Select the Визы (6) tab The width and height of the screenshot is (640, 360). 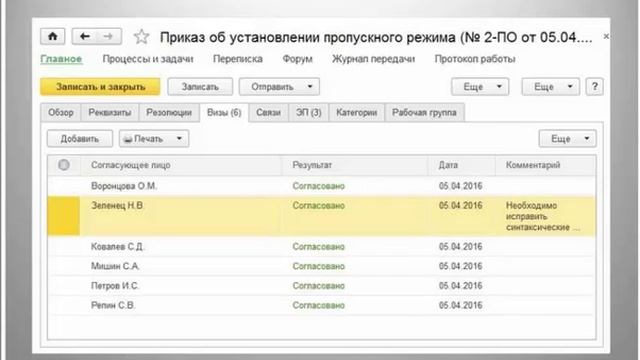tap(224, 113)
